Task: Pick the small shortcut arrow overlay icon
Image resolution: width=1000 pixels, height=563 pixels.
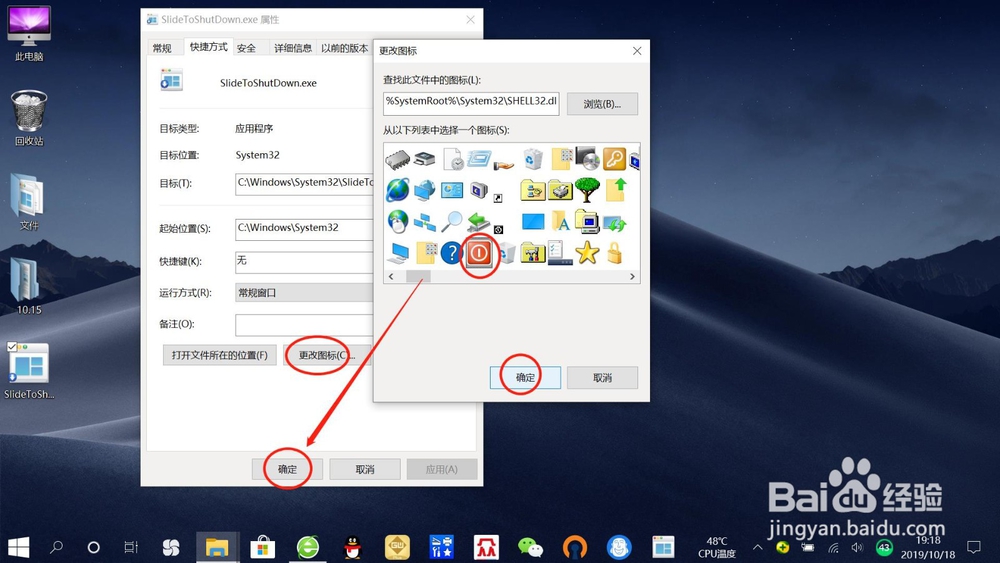Action: tap(498, 198)
